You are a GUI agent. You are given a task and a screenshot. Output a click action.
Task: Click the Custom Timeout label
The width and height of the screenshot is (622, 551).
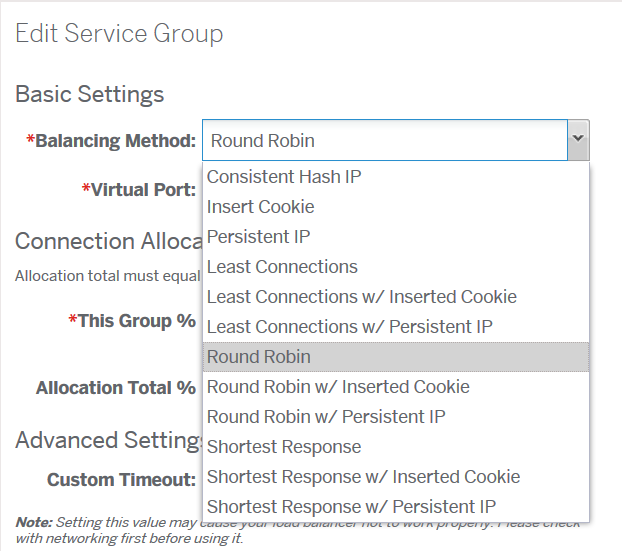121,480
